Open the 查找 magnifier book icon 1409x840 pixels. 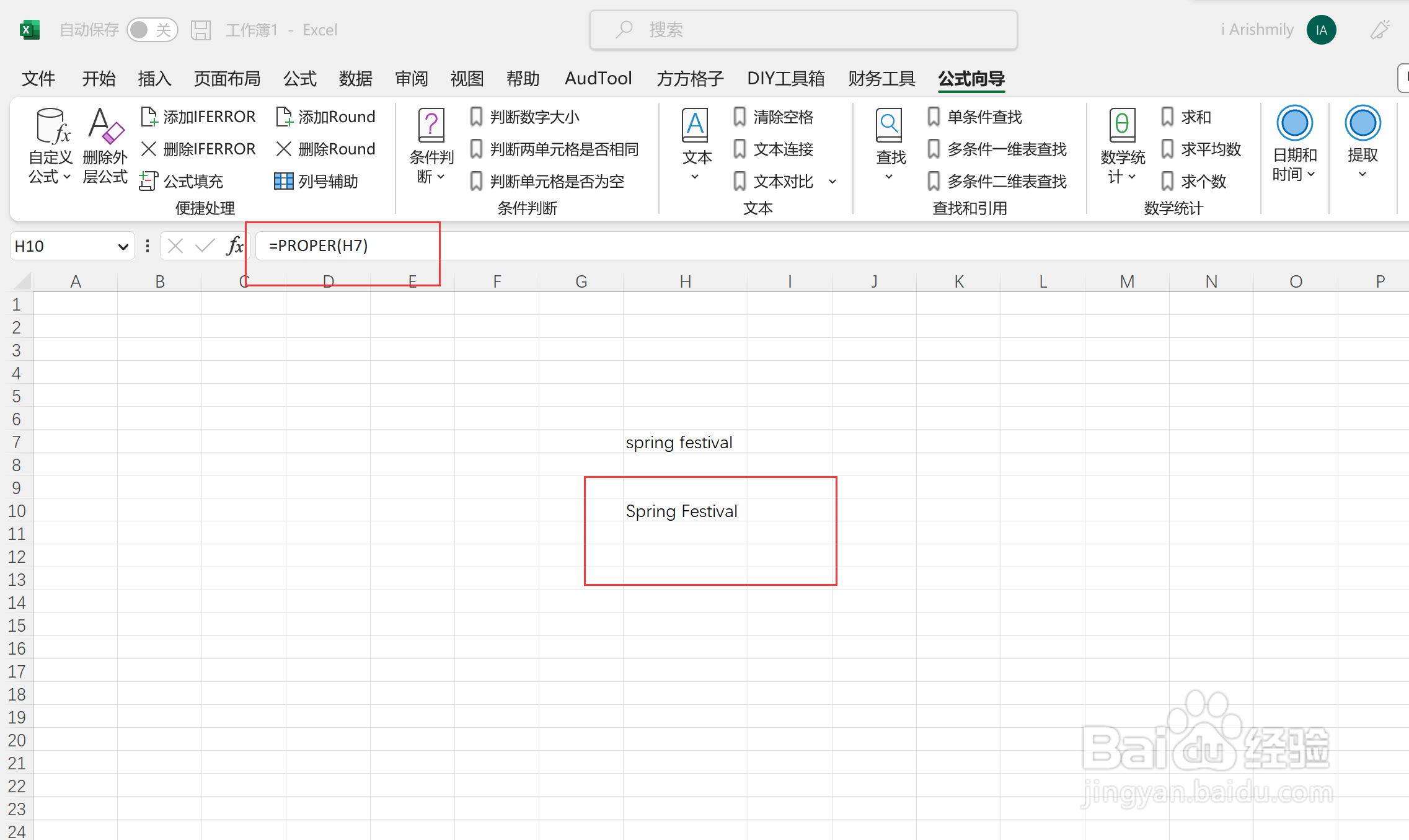tap(890, 126)
